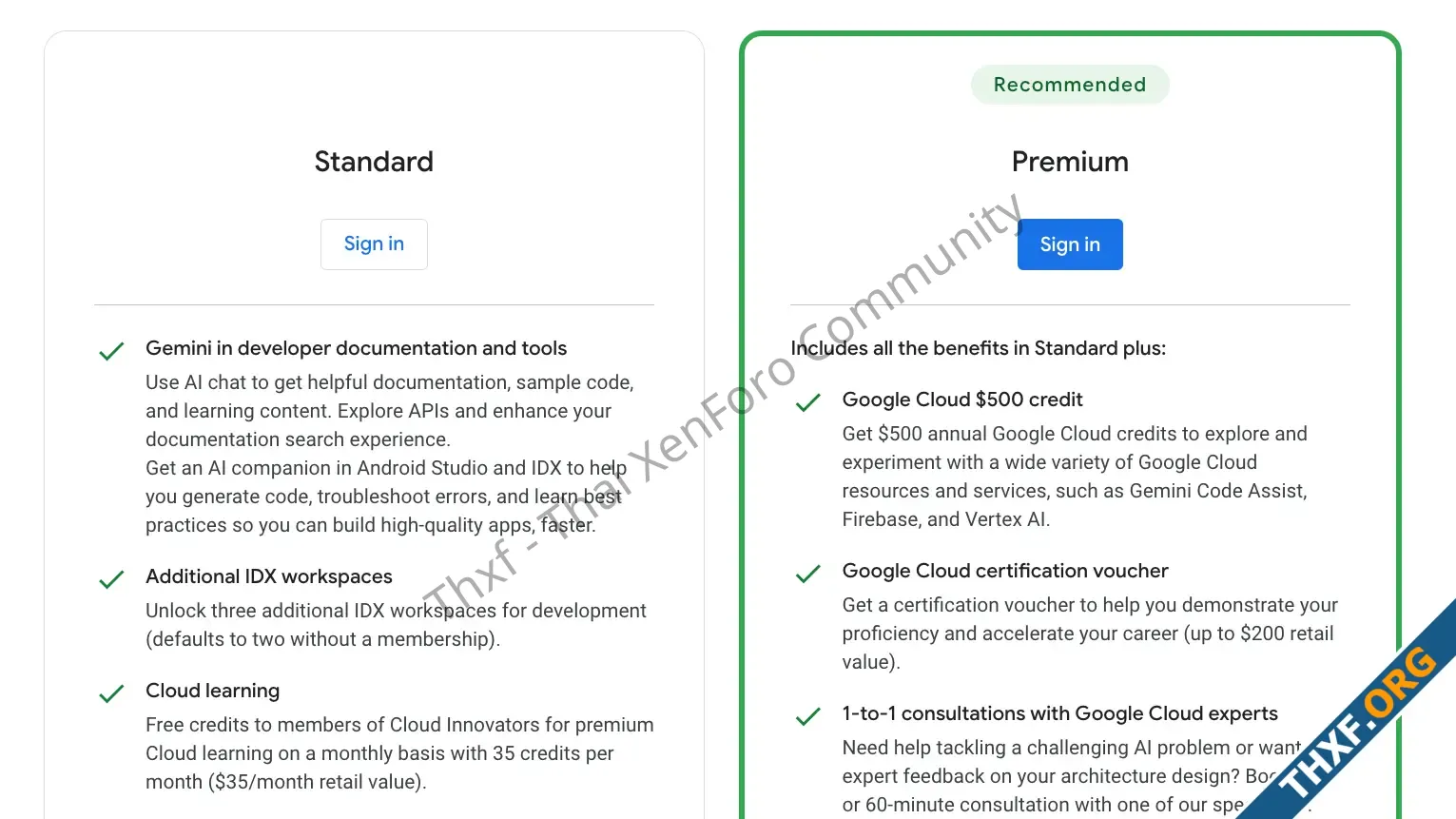Click the Google Cloud $500 credit title
The width and height of the screenshot is (1456, 819).
(x=962, y=400)
